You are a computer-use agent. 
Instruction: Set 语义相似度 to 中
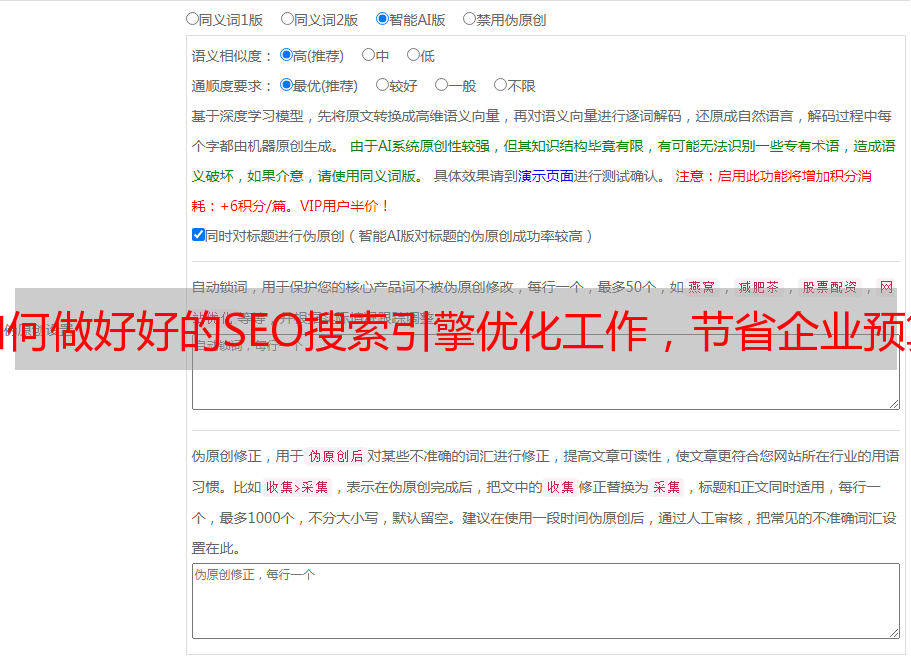(368, 55)
